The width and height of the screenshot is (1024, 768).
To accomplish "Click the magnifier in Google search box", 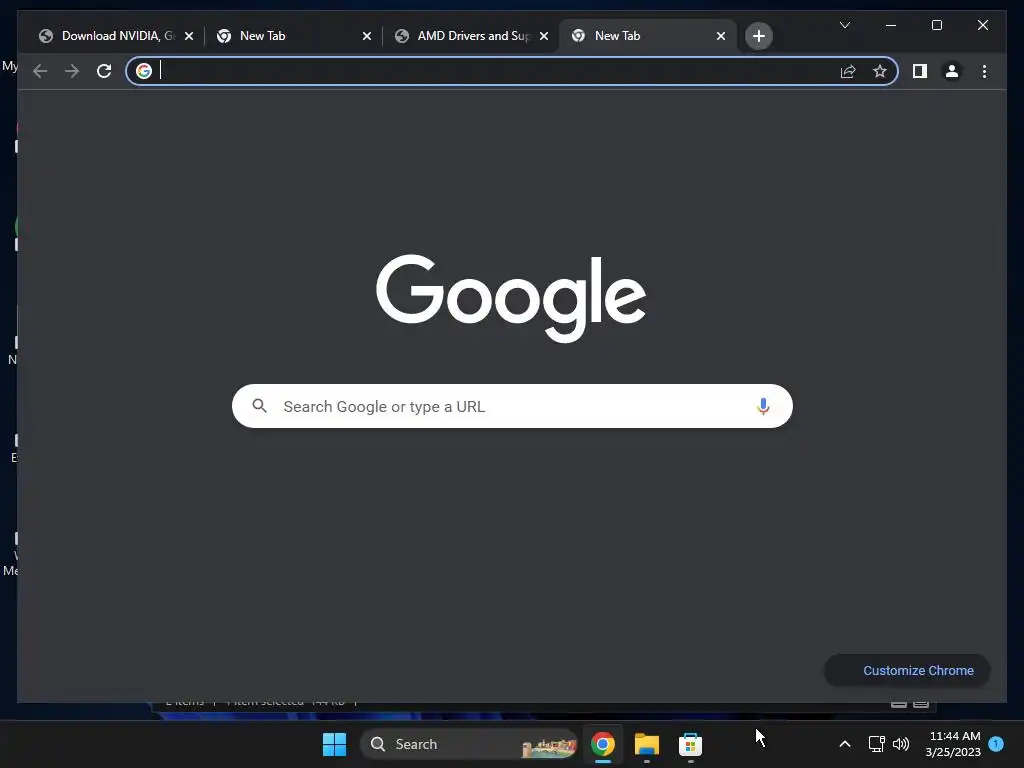I will click(x=259, y=406).
